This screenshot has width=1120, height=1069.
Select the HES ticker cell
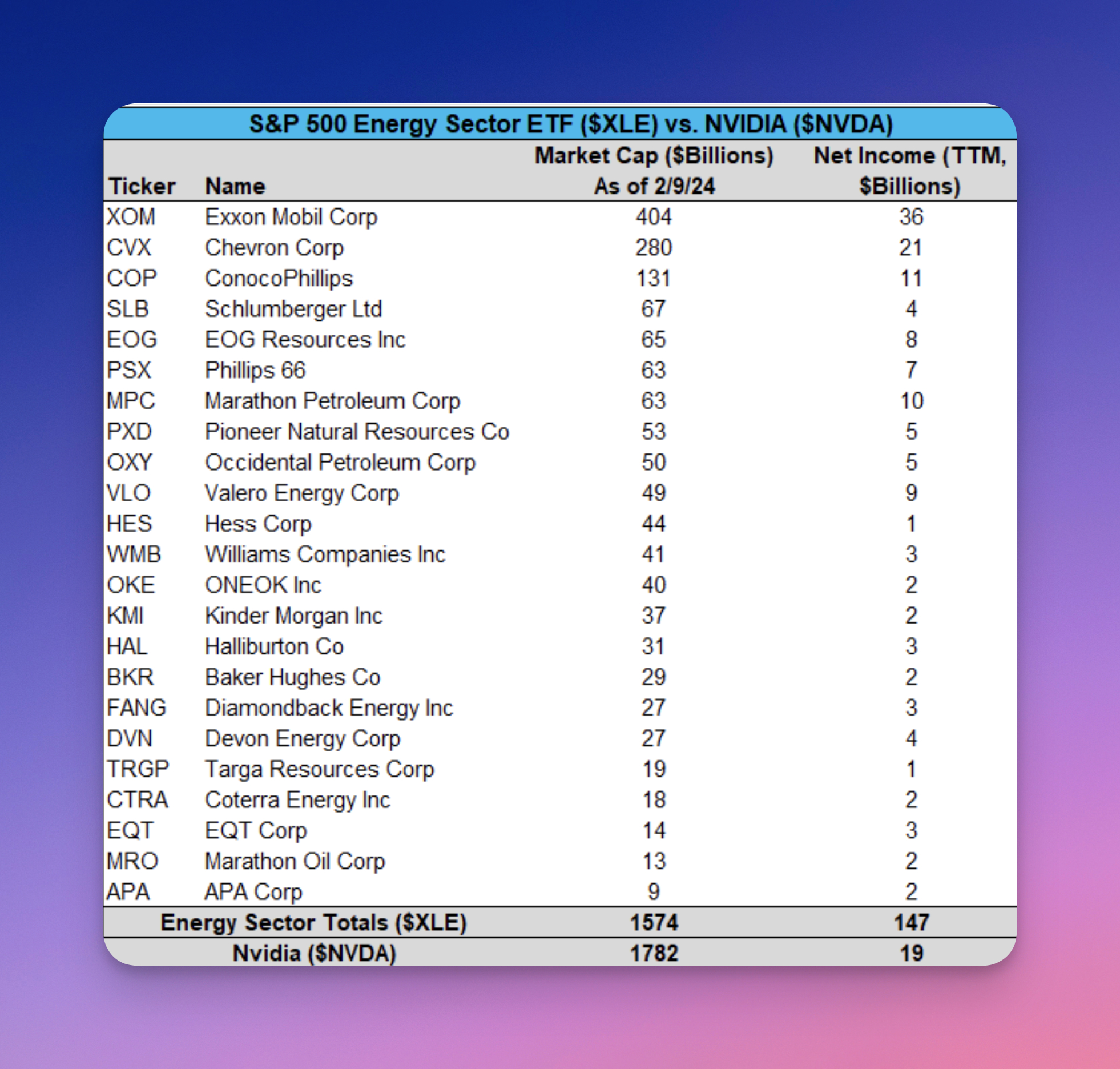click(x=130, y=524)
